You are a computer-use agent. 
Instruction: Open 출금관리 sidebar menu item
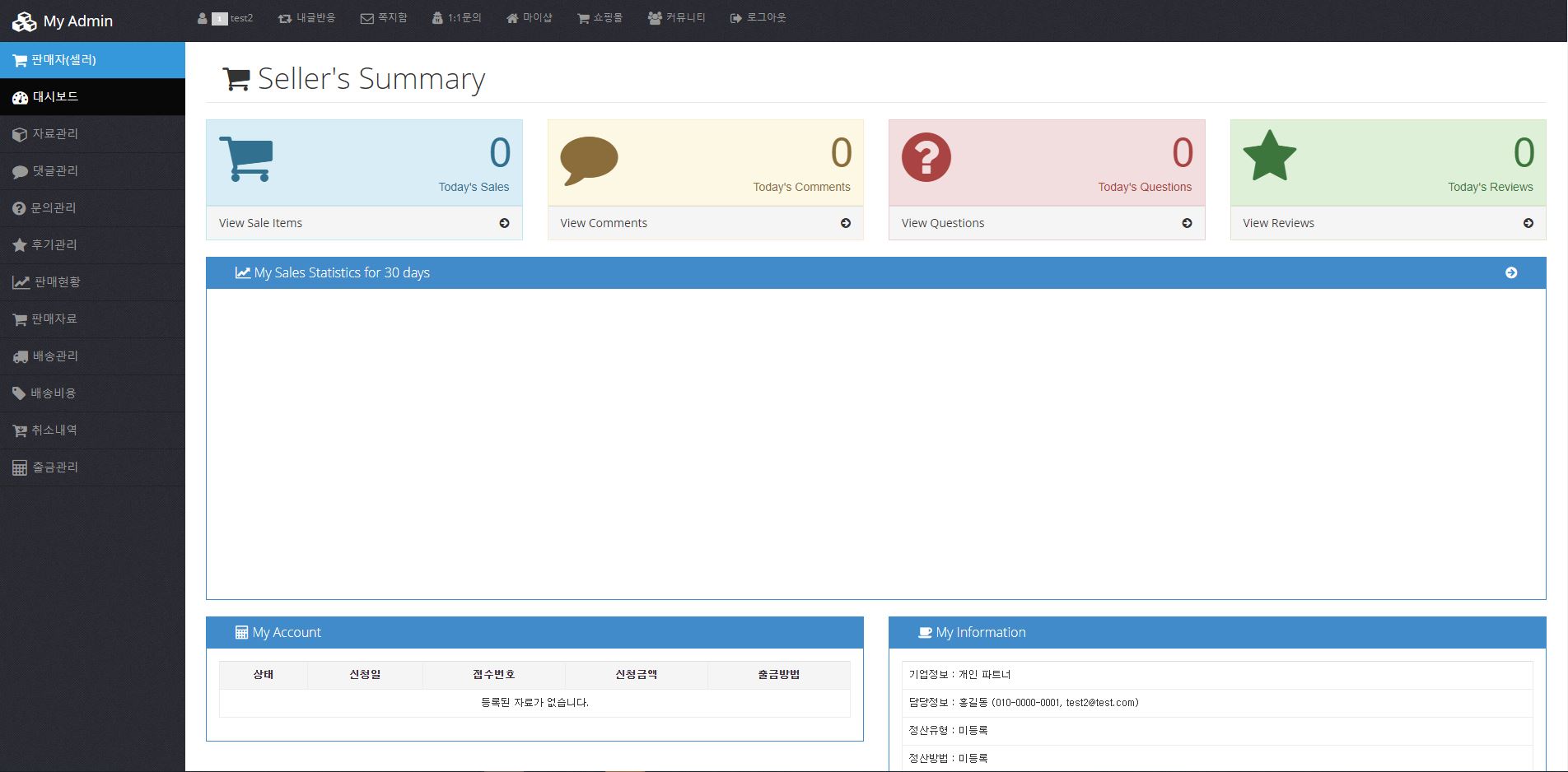(x=55, y=467)
